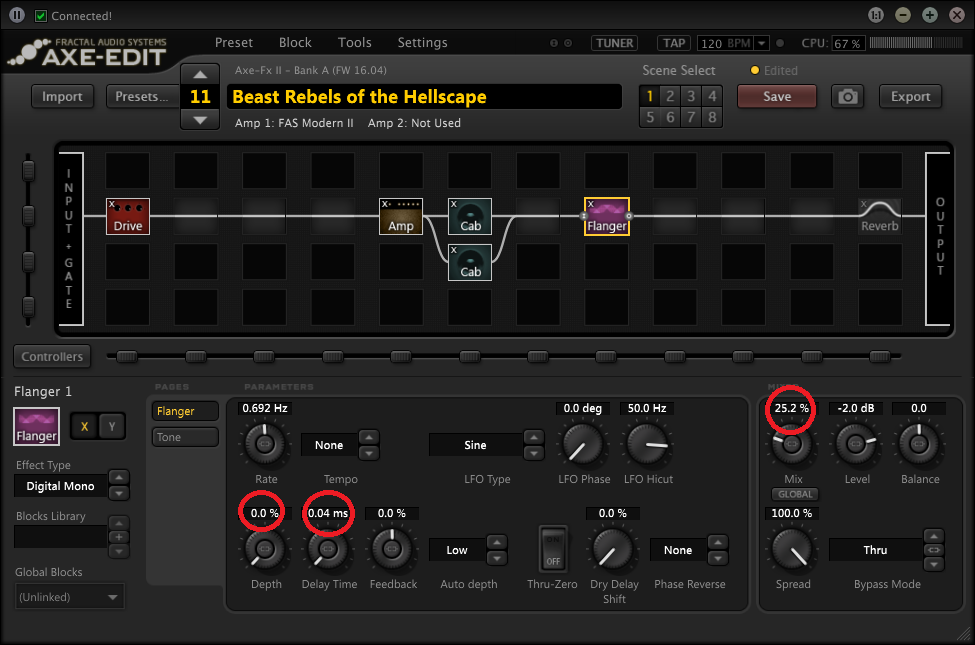Click the Save button
The image size is (975, 645).
pos(776,97)
